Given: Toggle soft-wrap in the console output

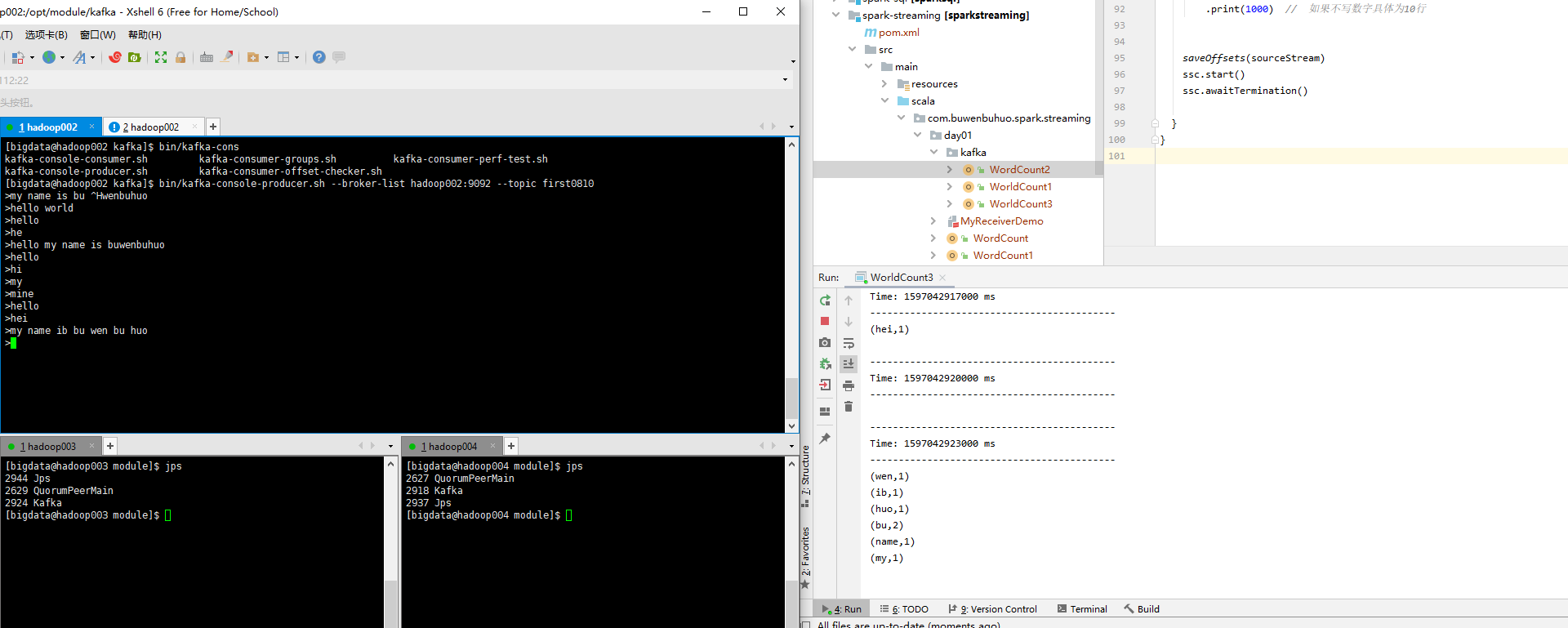Looking at the screenshot, I should tap(849, 343).
